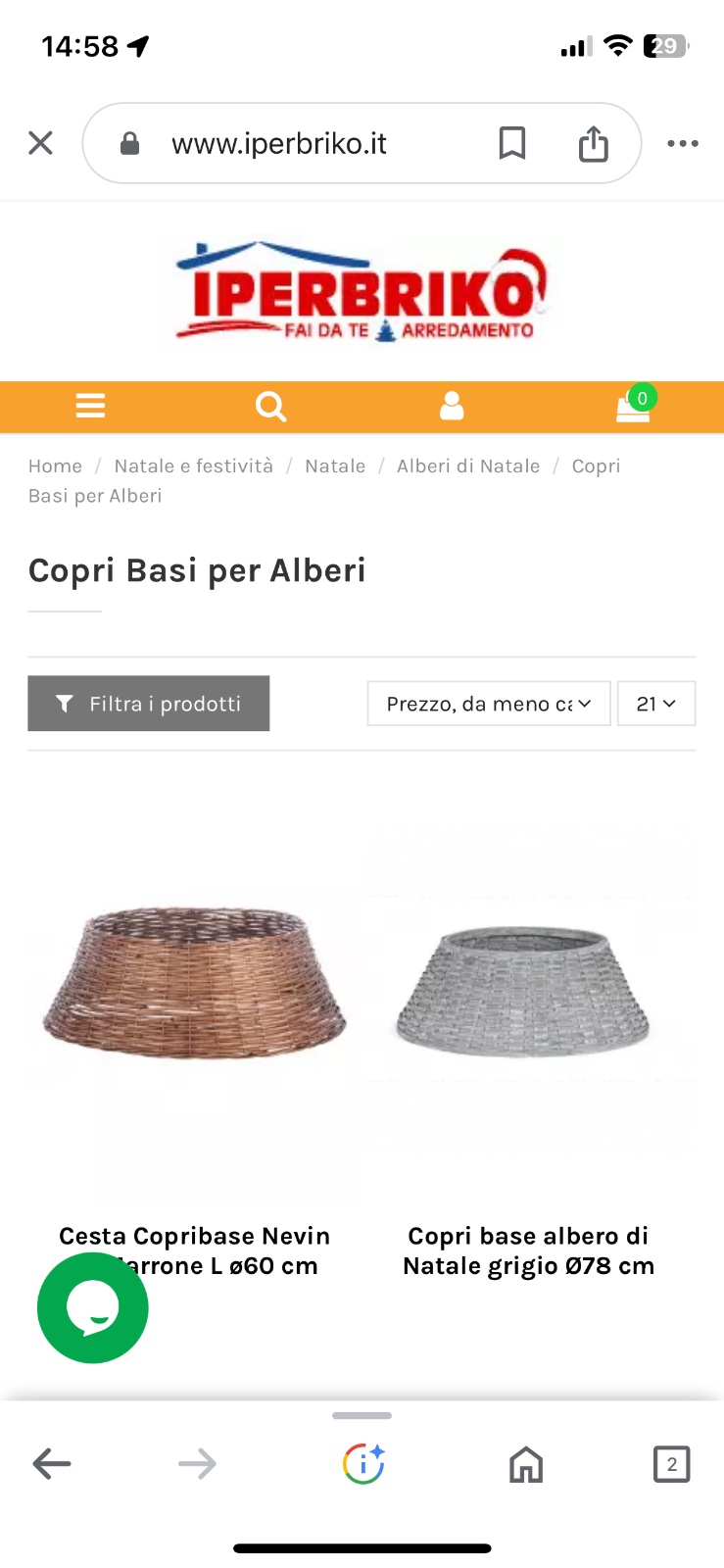Tap the search magnifier icon
724x1568 pixels.
point(270,406)
